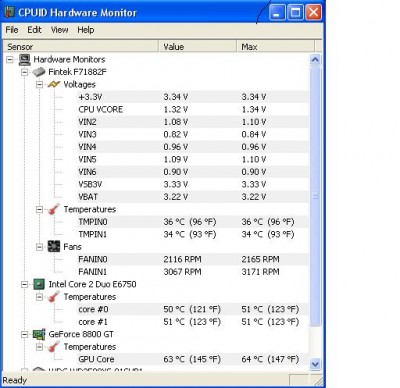Screen dimensions: 400x388
Task: Click the Max column header
Action: coord(275,47)
